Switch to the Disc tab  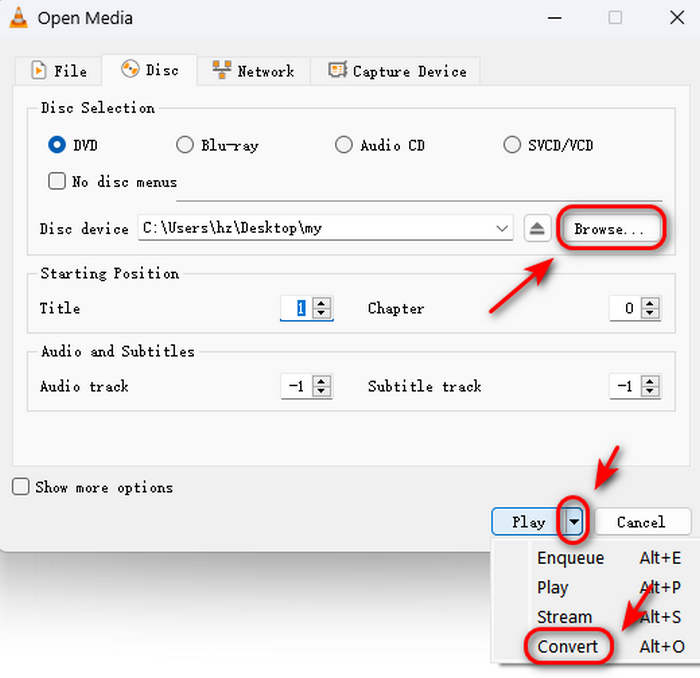click(150, 70)
